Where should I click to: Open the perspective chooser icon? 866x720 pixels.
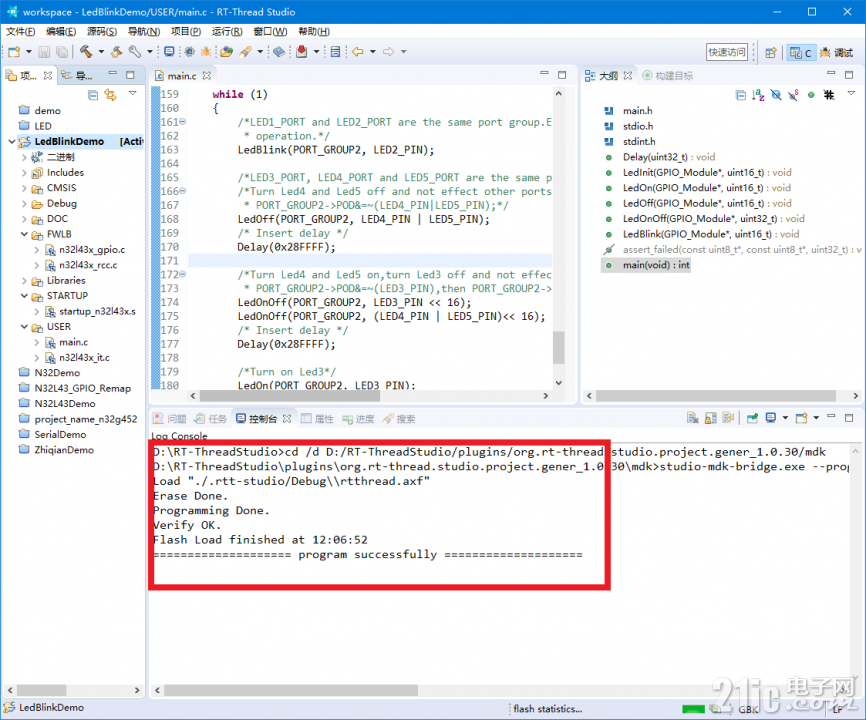770,52
